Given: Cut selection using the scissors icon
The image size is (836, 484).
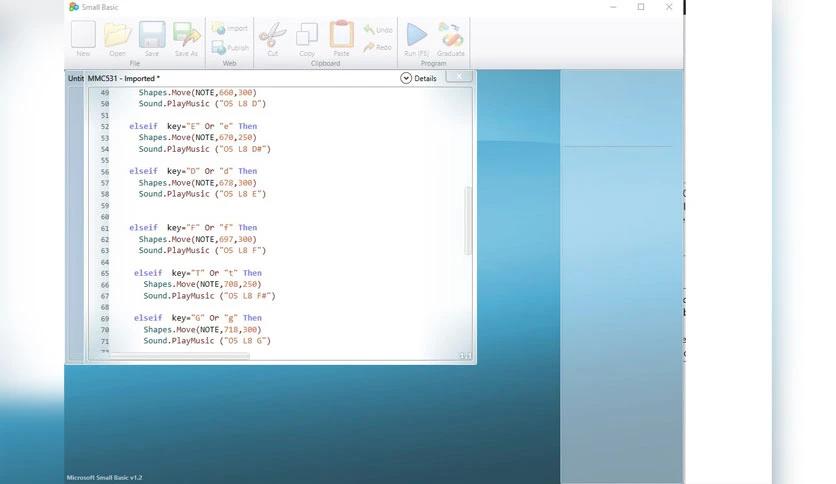Looking at the screenshot, I should pyautogui.click(x=272, y=39).
